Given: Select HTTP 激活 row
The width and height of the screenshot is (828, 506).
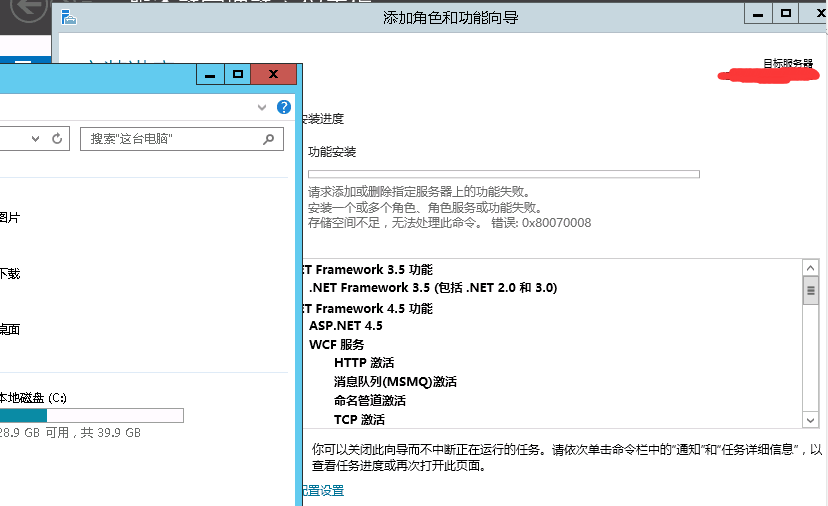Looking at the screenshot, I should 364,363.
